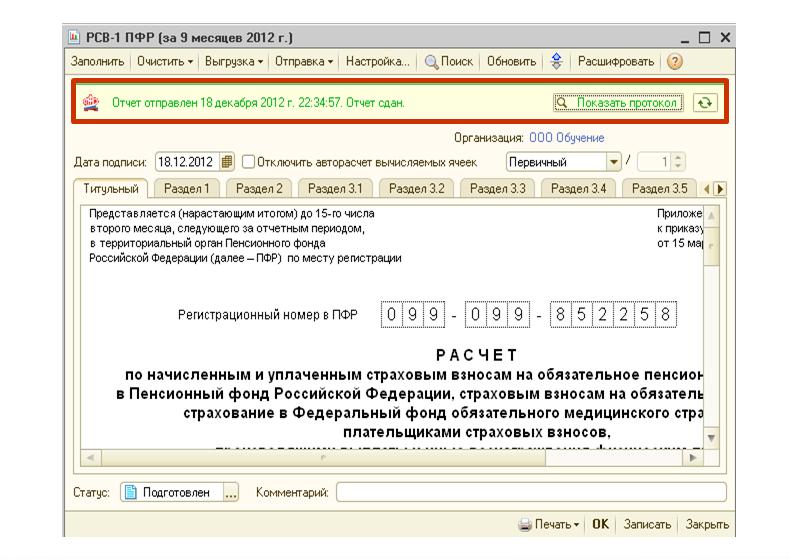
Task: Expand the Первичный report type dropdown
Action: 613,162
